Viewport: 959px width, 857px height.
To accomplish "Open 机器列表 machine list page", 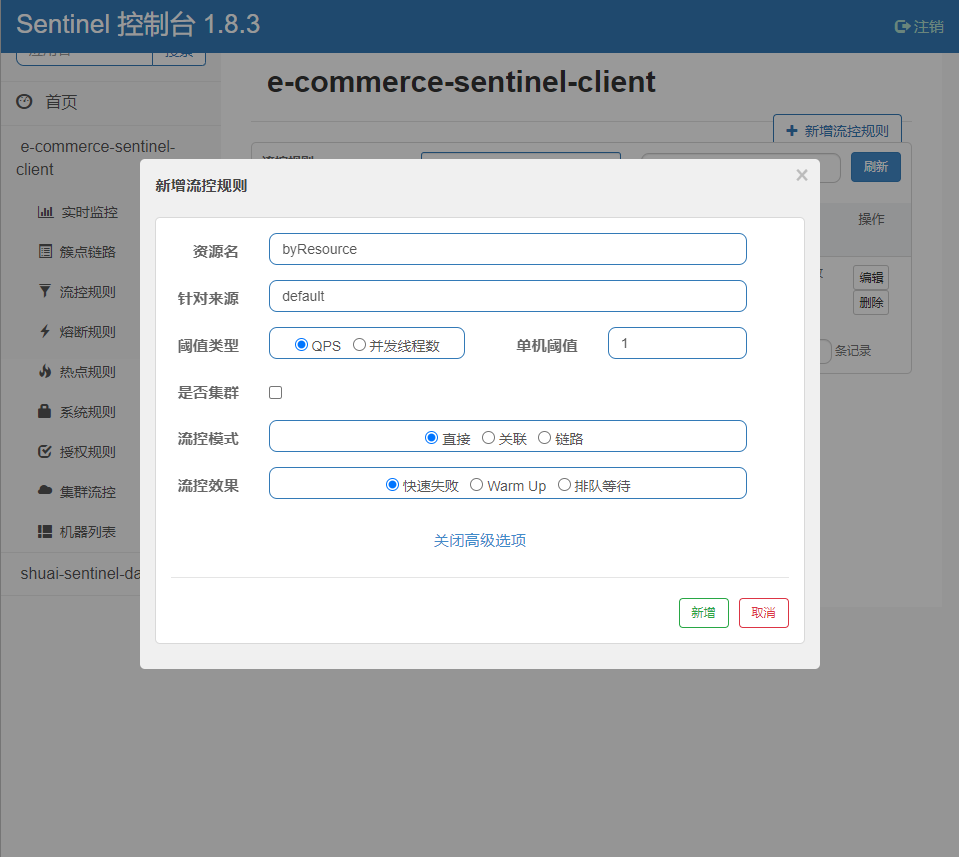I will pyautogui.click(x=87, y=531).
